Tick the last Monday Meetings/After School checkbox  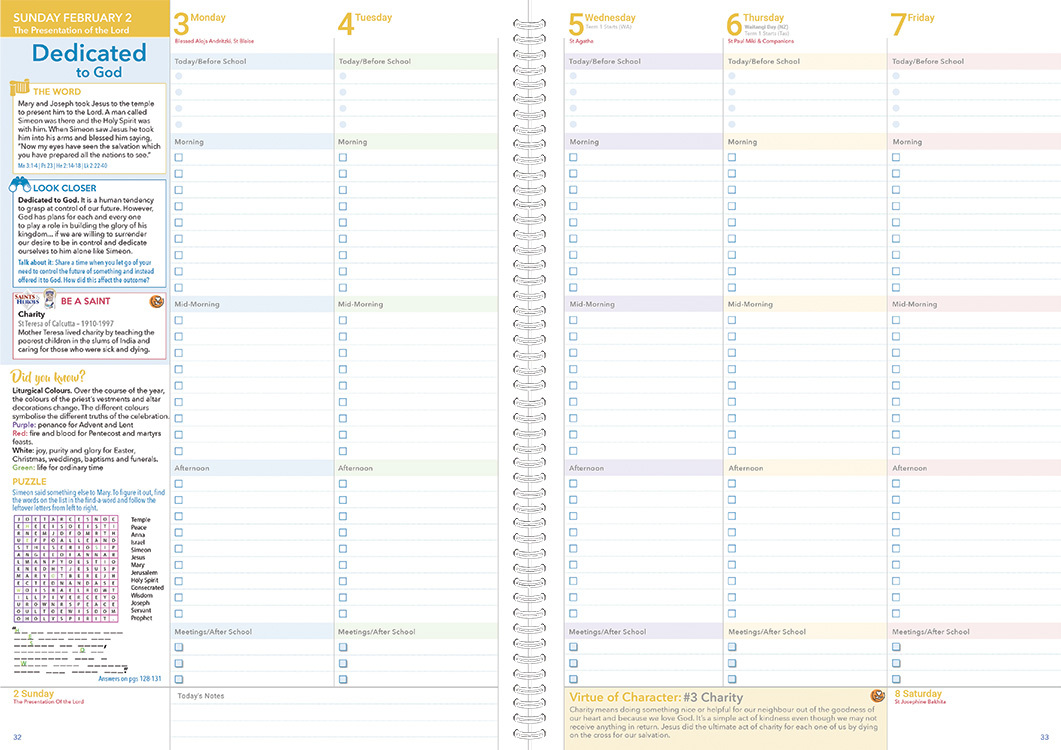pos(179,679)
